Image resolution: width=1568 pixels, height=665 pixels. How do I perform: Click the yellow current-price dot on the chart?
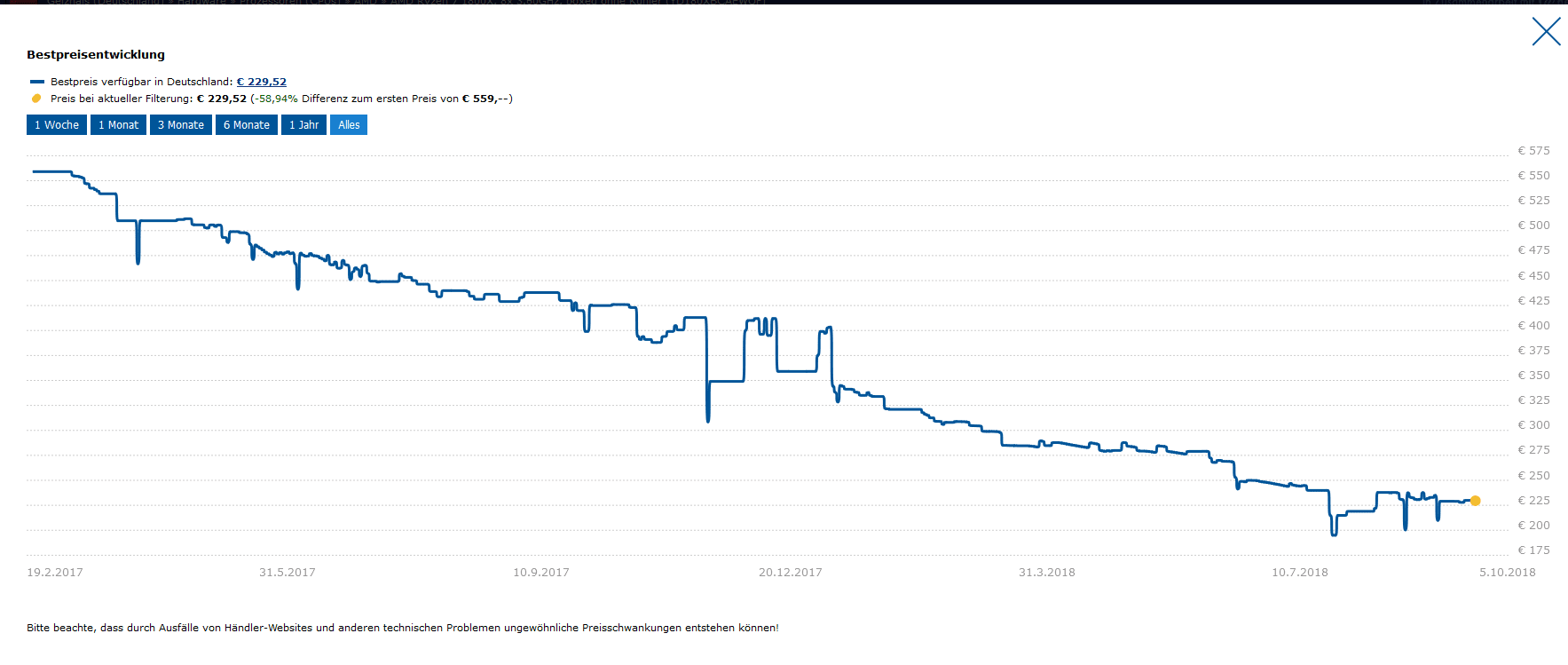click(1475, 501)
